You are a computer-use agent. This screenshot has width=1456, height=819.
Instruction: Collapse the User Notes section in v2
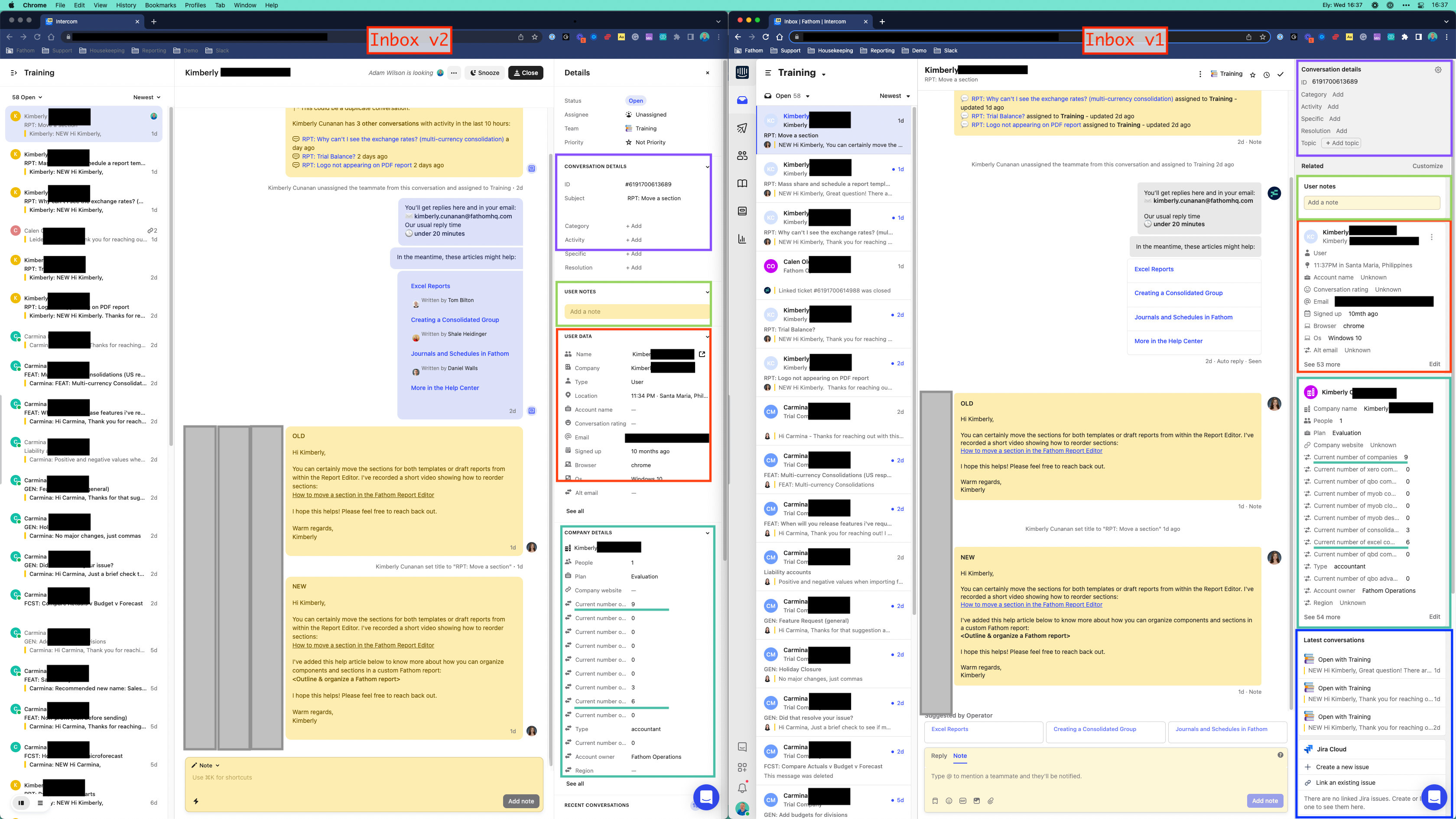(707, 292)
